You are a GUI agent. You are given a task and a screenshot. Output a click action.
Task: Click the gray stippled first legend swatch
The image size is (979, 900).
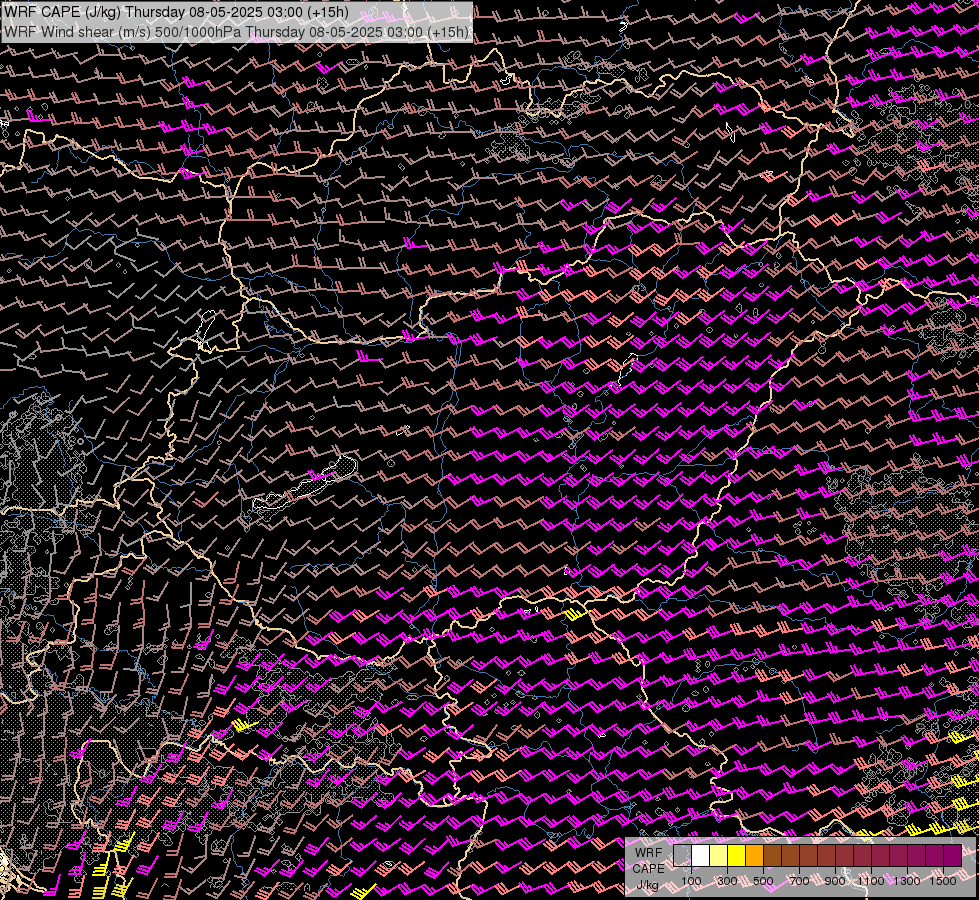click(682, 856)
